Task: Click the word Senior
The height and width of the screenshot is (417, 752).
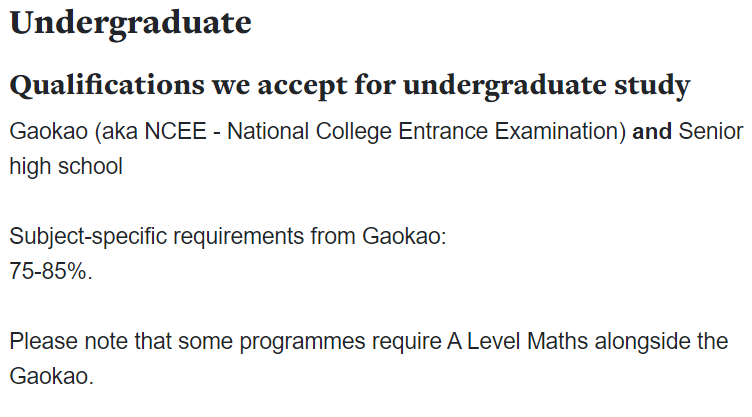Action: pos(711,131)
